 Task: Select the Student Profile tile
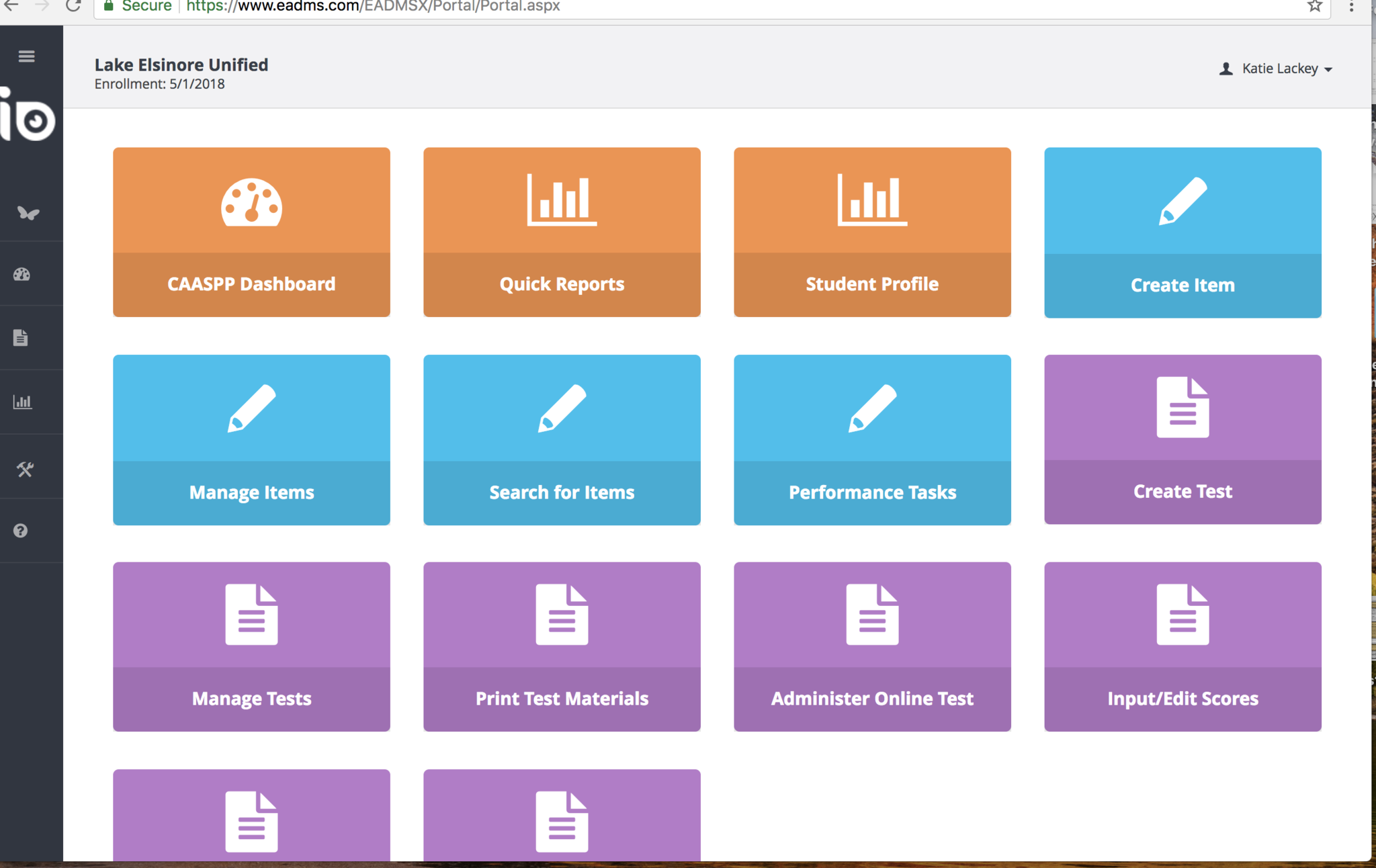(872, 232)
